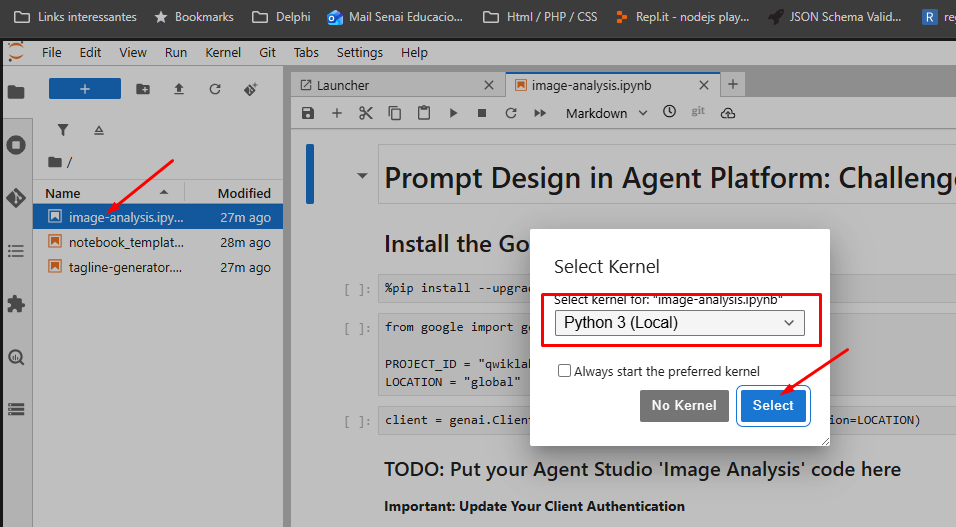The width and height of the screenshot is (956, 527).
Task: Click the git label in notebook toolbar
Action: [x=698, y=111]
